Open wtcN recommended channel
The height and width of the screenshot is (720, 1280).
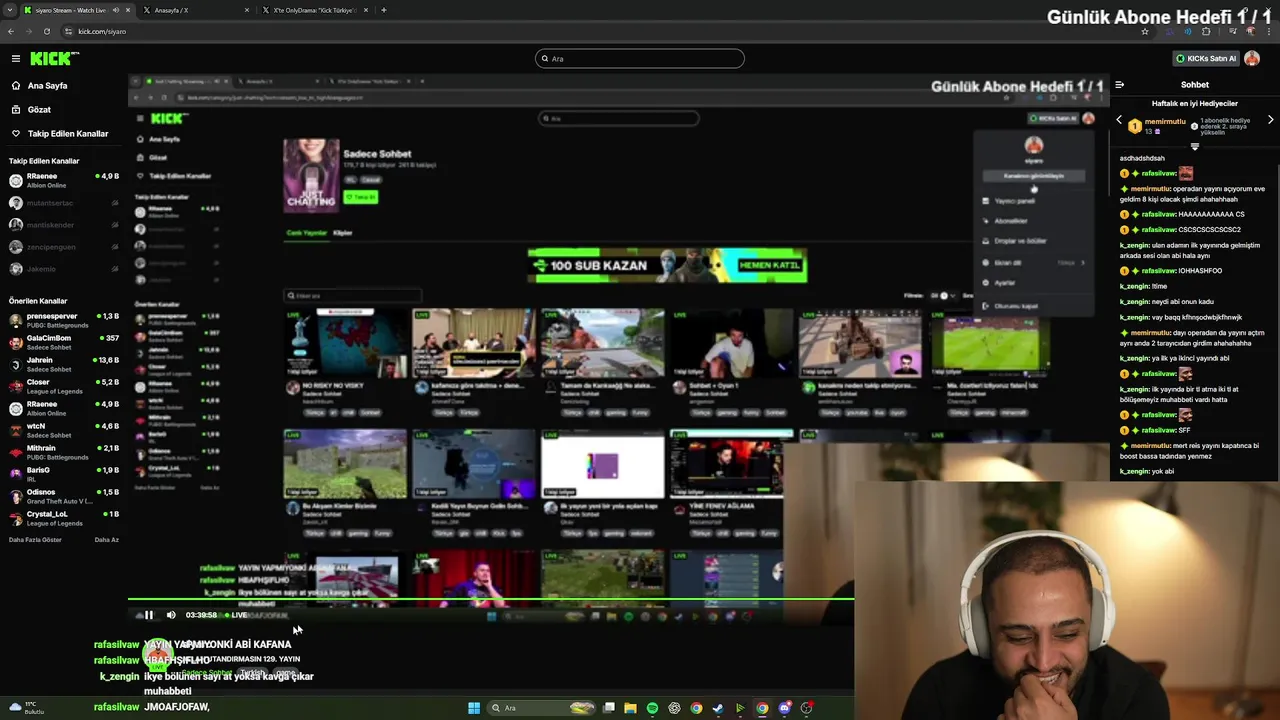click(x=62, y=430)
